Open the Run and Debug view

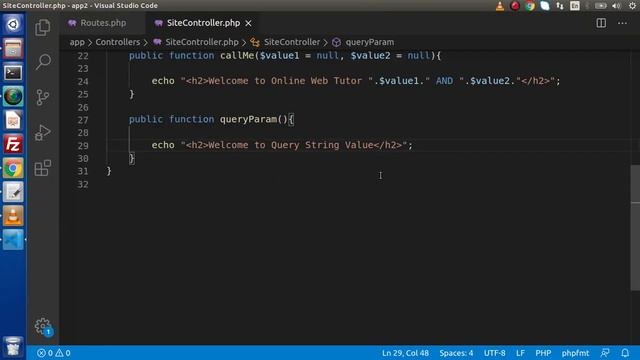click(42, 132)
